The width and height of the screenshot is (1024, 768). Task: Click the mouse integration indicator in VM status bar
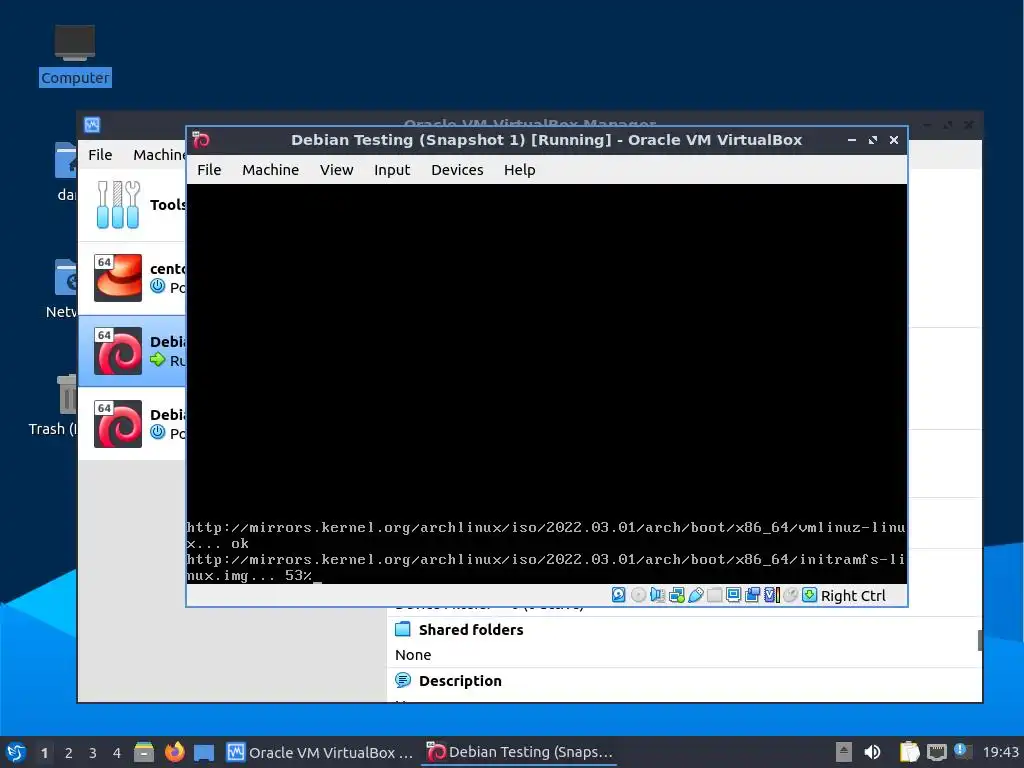790,595
